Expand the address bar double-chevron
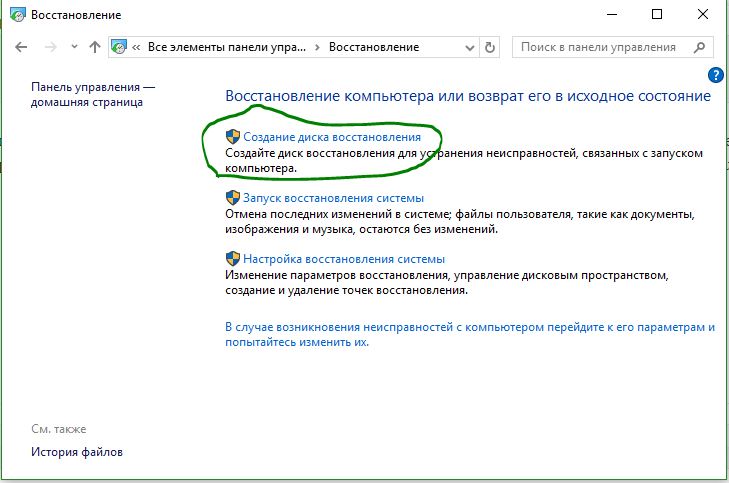The width and height of the screenshot is (729, 483). click(x=136, y=47)
